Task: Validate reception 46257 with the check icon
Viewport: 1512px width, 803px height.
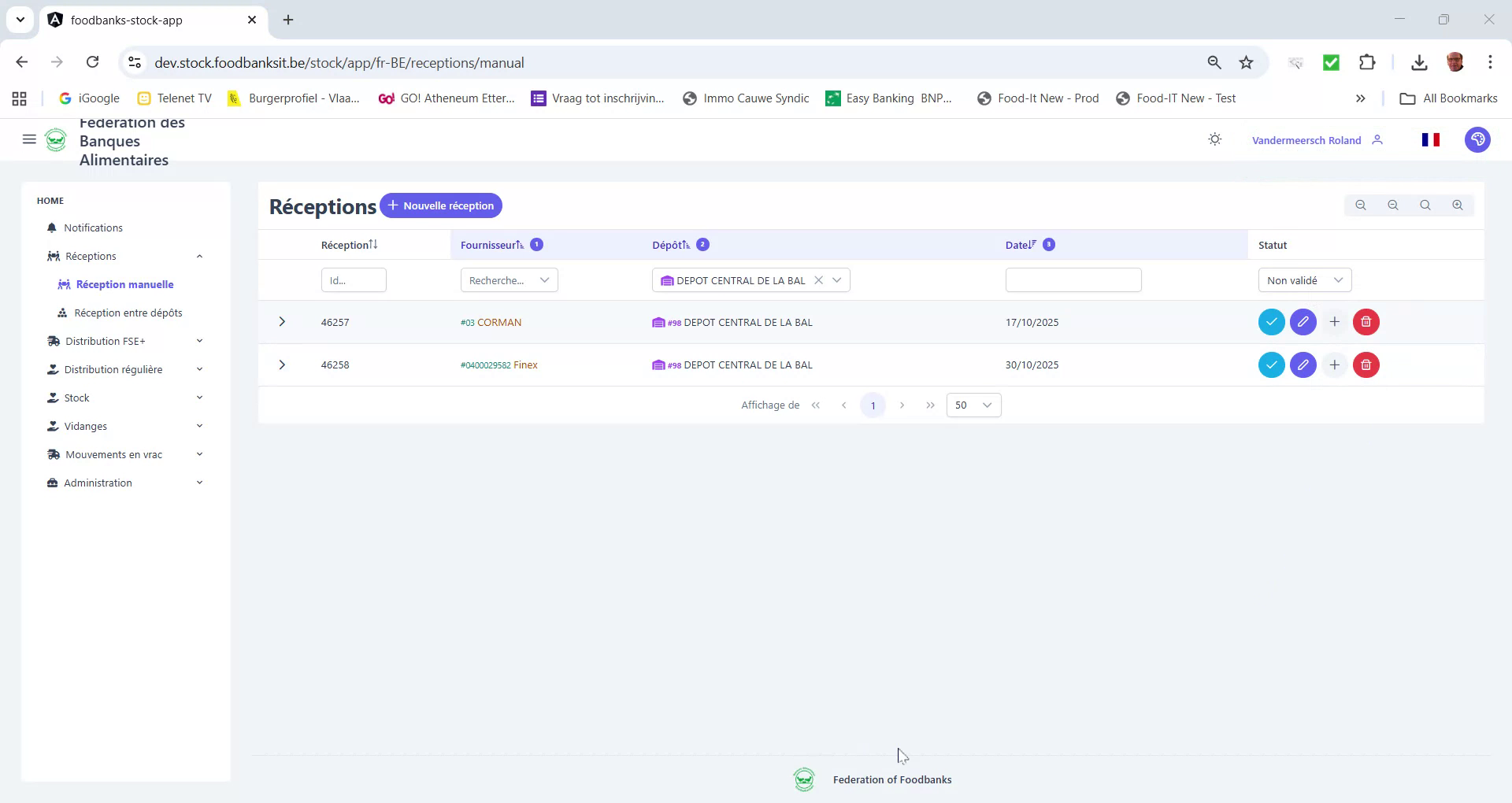Action: click(x=1271, y=321)
